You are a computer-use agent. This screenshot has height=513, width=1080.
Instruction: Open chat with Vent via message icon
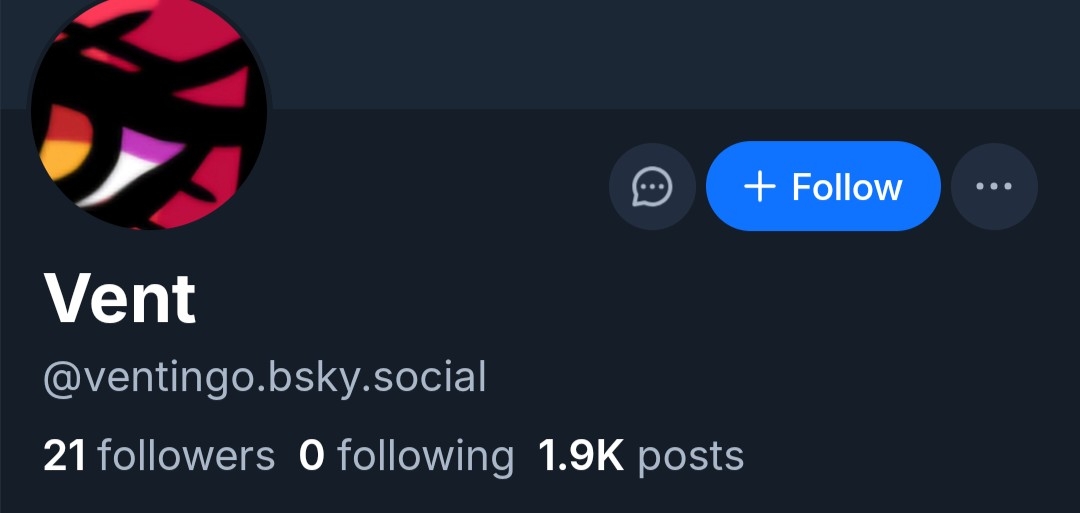tap(652, 187)
